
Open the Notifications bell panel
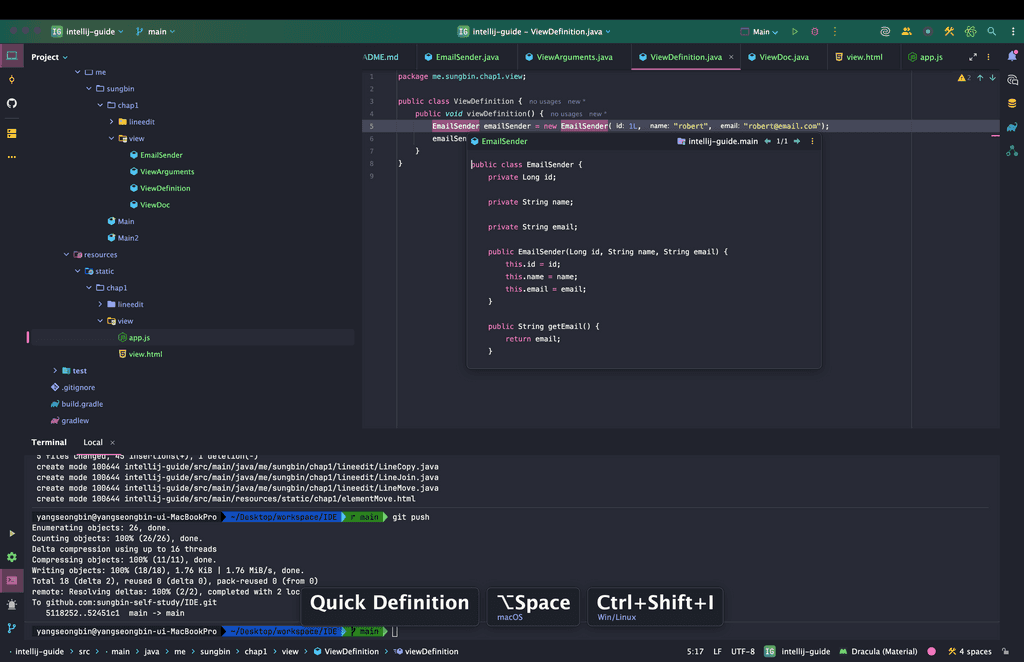click(x=1012, y=57)
